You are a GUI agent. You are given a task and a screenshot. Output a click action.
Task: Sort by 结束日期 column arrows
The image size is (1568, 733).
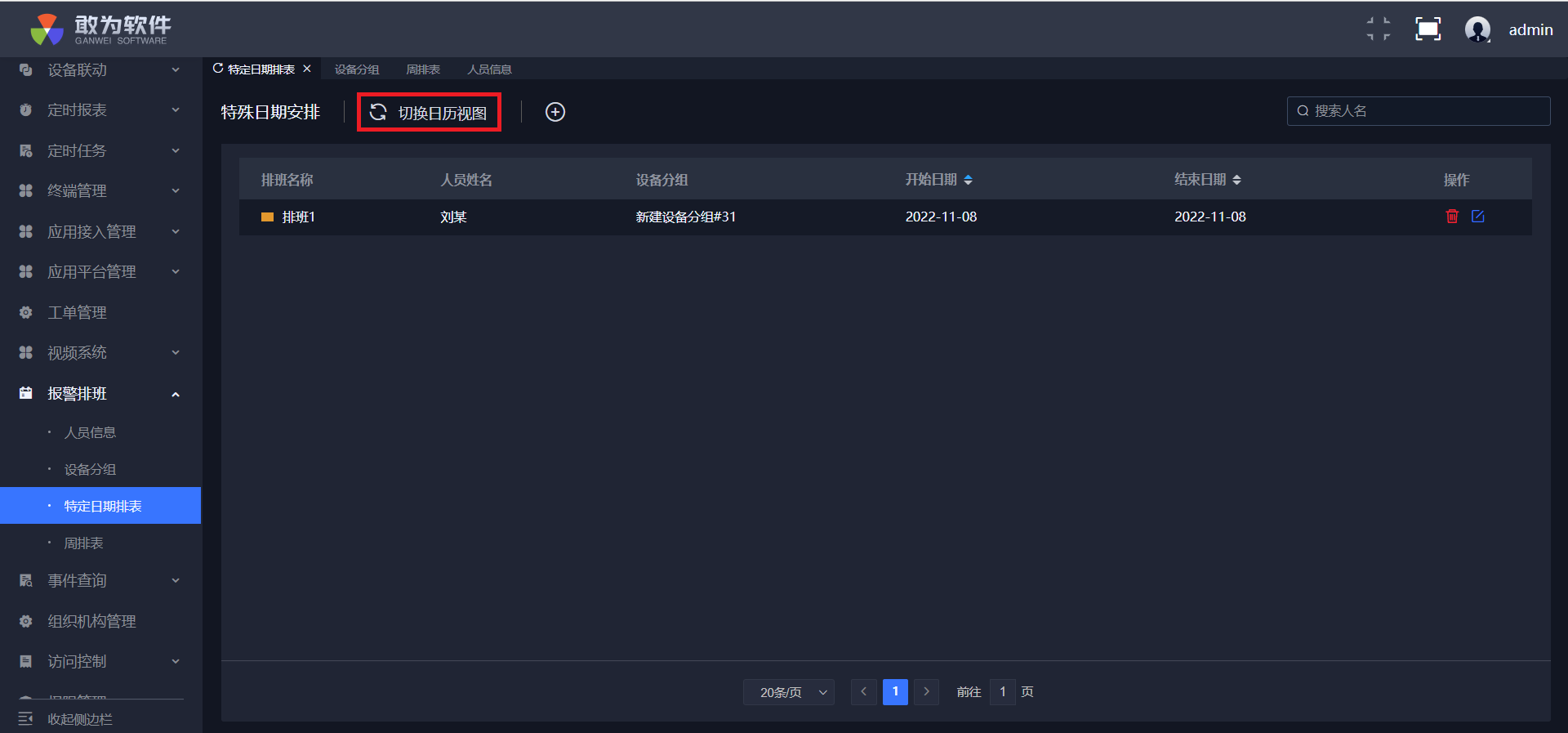(x=1237, y=180)
